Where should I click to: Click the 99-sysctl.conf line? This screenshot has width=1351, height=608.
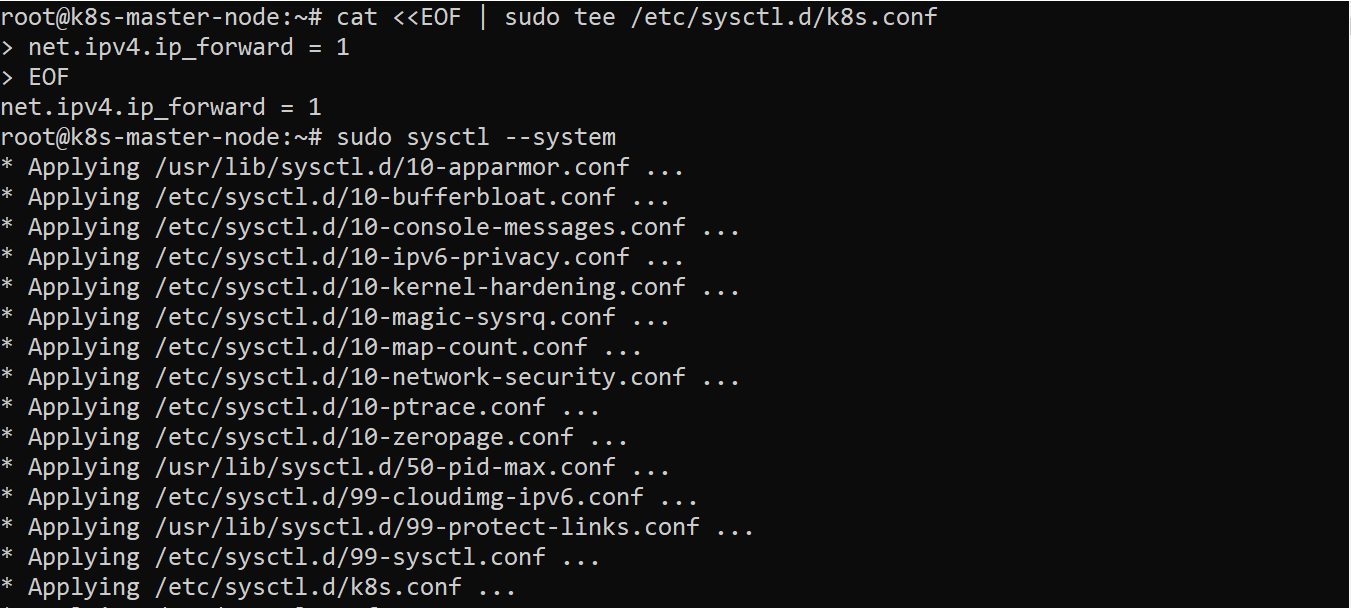click(x=314, y=557)
